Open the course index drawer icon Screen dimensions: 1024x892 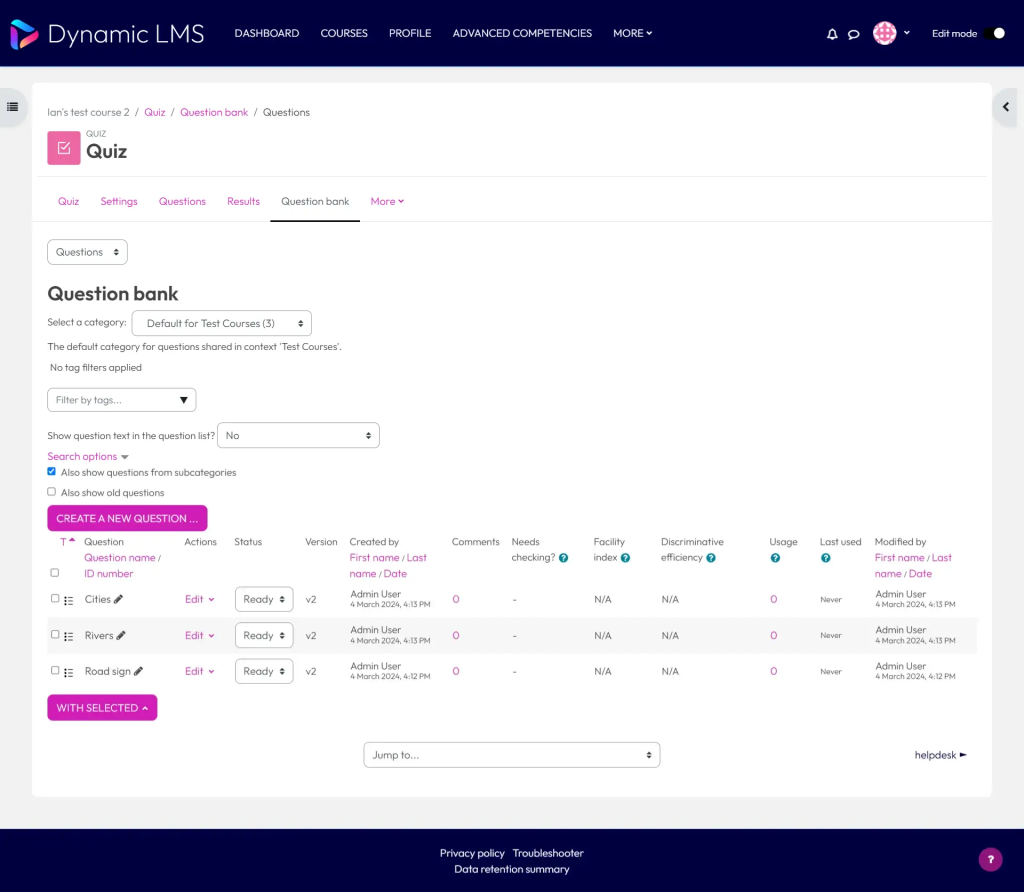click(12, 106)
